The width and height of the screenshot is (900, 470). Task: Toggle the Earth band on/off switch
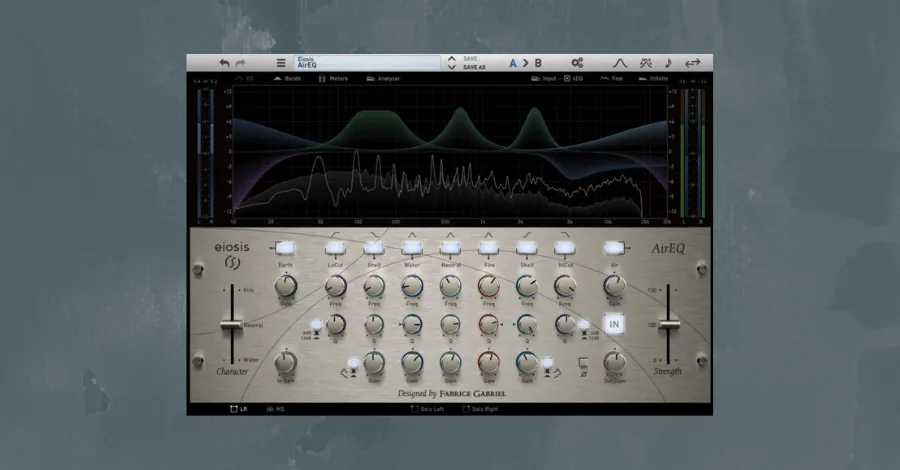click(285, 248)
